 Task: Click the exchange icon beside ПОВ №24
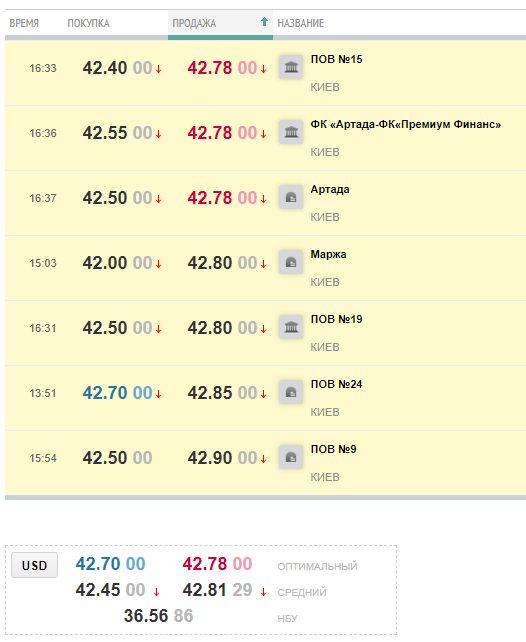coord(291,392)
